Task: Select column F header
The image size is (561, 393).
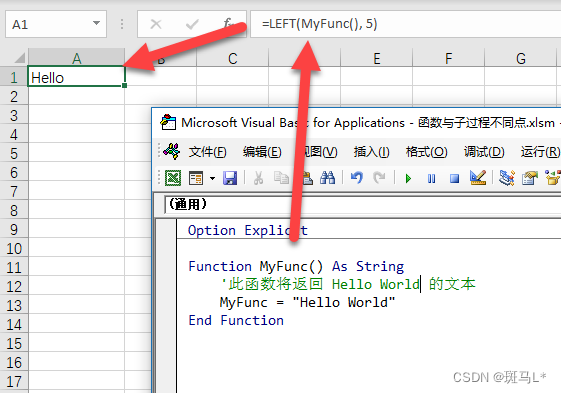Action: [x=448, y=58]
